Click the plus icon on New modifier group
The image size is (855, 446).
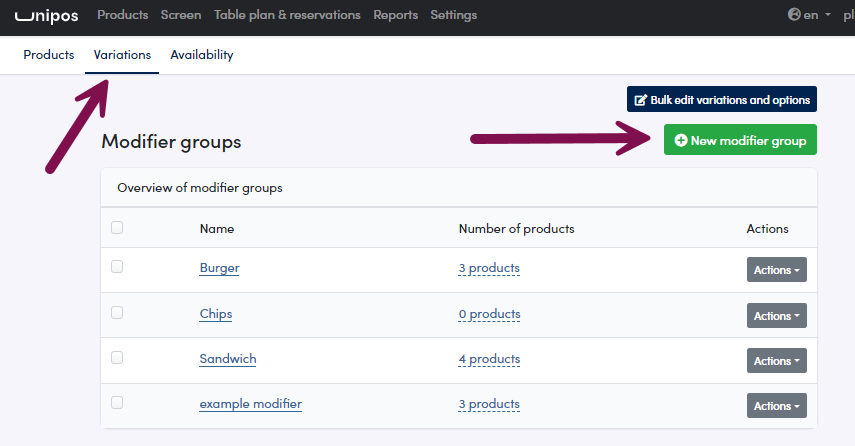click(x=681, y=141)
